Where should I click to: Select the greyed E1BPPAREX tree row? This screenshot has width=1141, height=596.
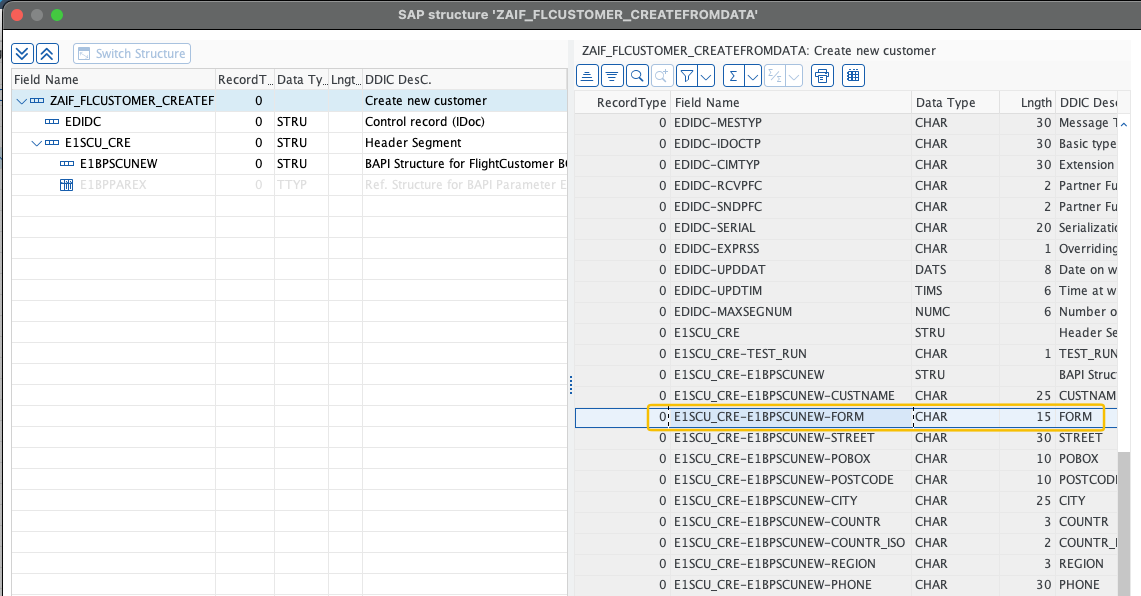pos(289,185)
